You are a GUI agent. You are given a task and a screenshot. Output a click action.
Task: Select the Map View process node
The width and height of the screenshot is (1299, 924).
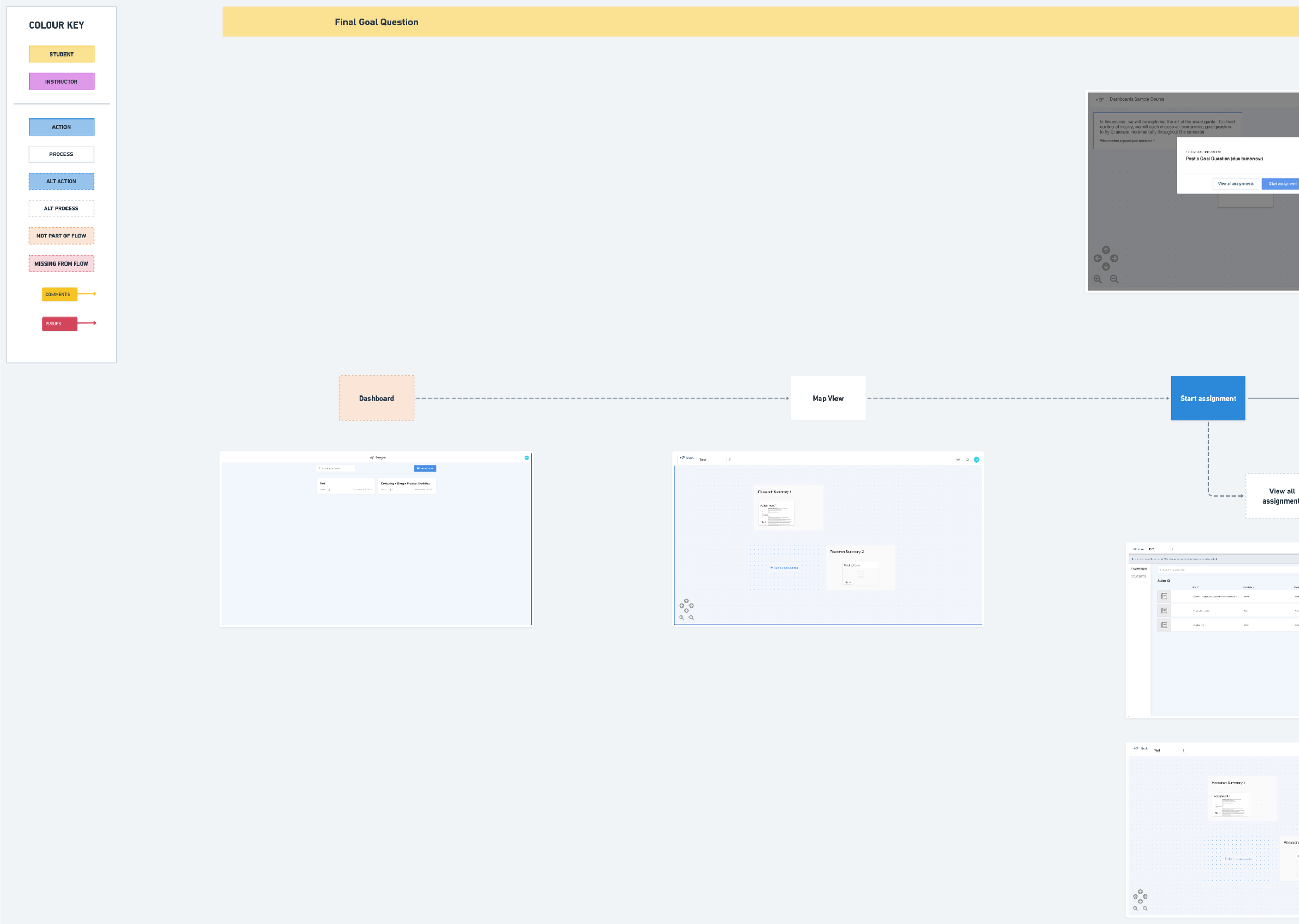(x=828, y=398)
